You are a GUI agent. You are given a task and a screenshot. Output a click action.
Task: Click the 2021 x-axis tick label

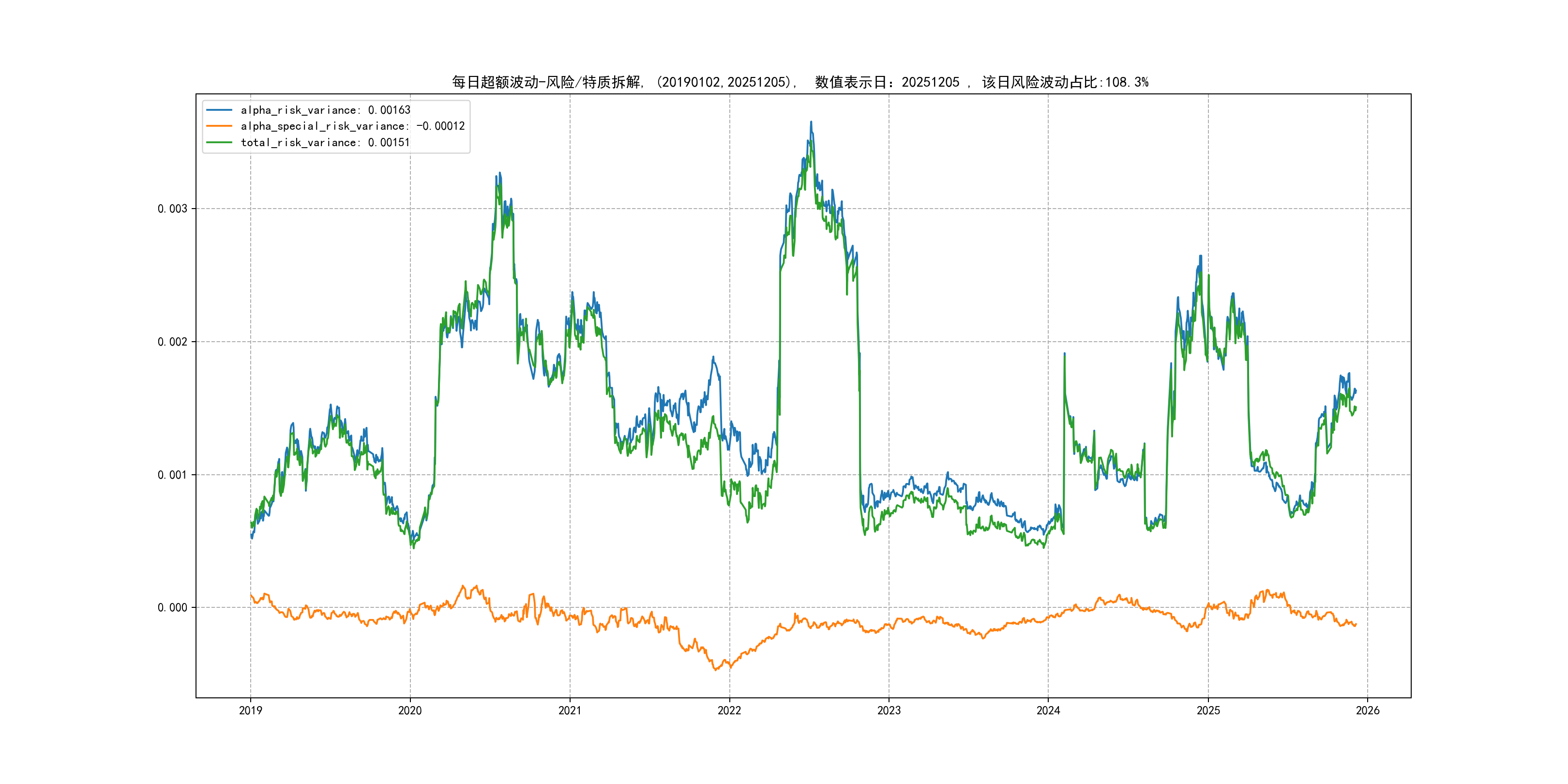tap(570, 710)
